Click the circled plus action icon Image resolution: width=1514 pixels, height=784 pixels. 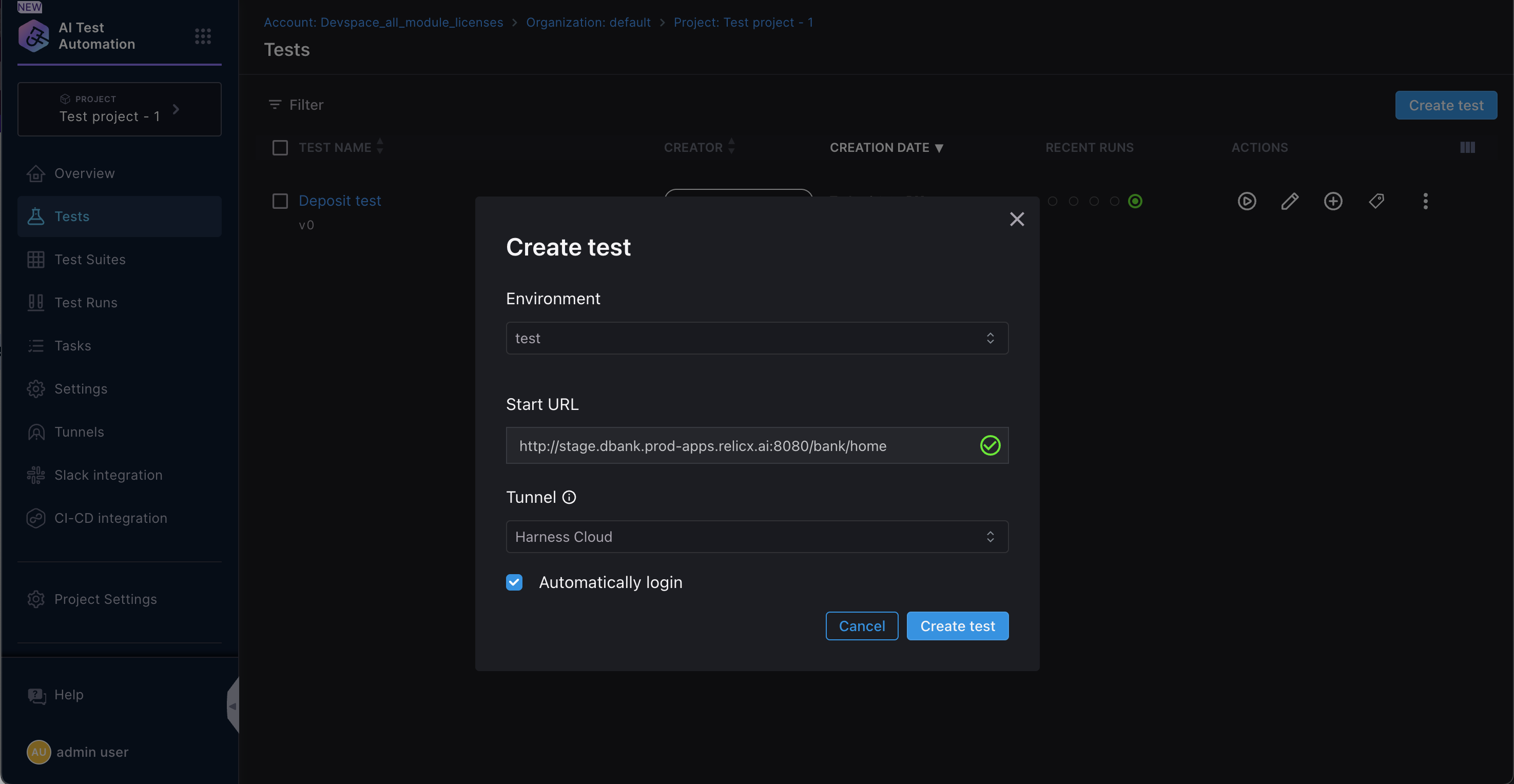[x=1332, y=201]
